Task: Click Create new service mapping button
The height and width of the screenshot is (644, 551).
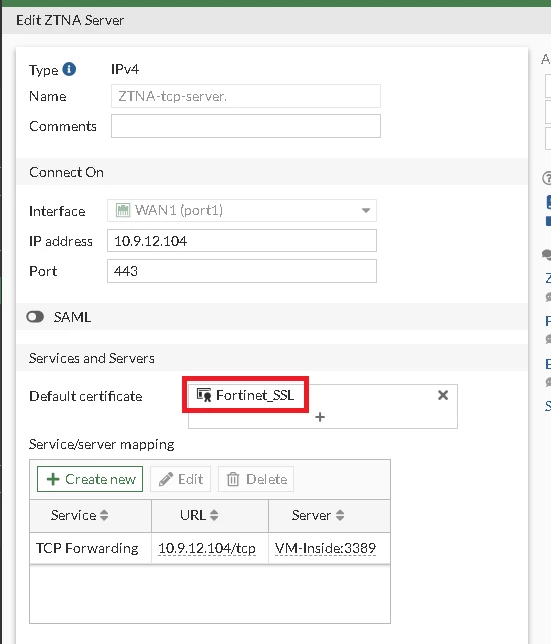Action: tap(90, 479)
